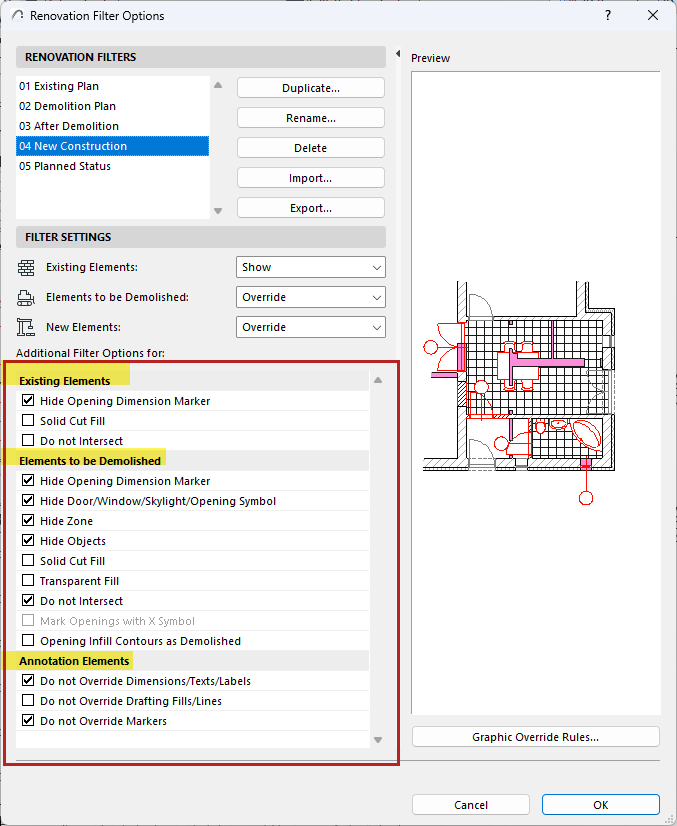Viewport: 677px width, 826px height.
Task: Enable Do not Intersect under Existing Elements
Action: click(28, 440)
